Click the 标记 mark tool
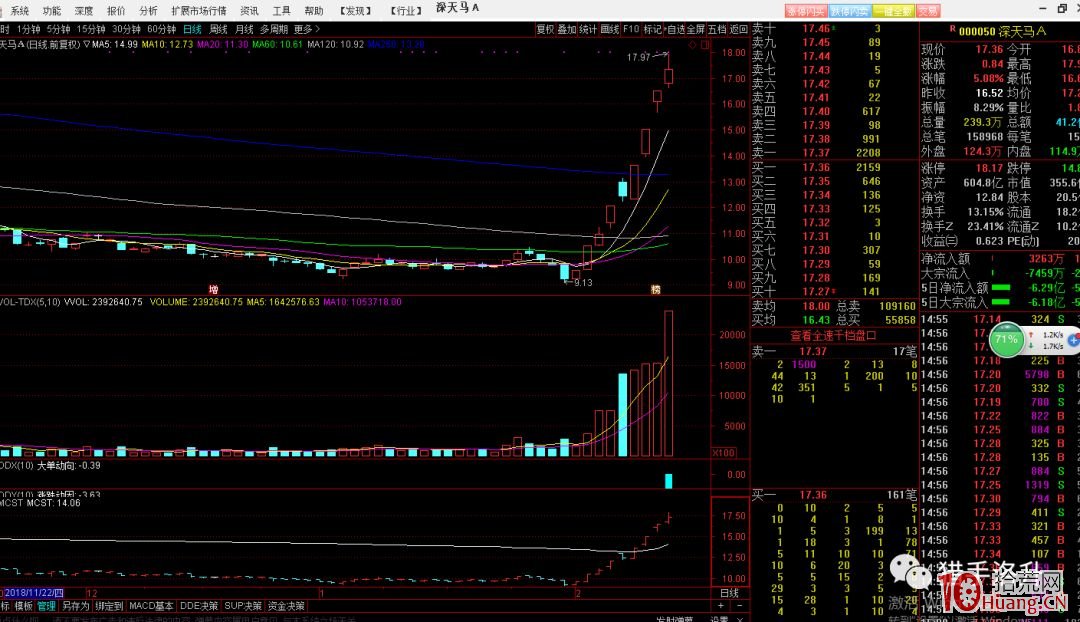Image resolution: width=1080 pixels, height=622 pixels. click(x=652, y=29)
